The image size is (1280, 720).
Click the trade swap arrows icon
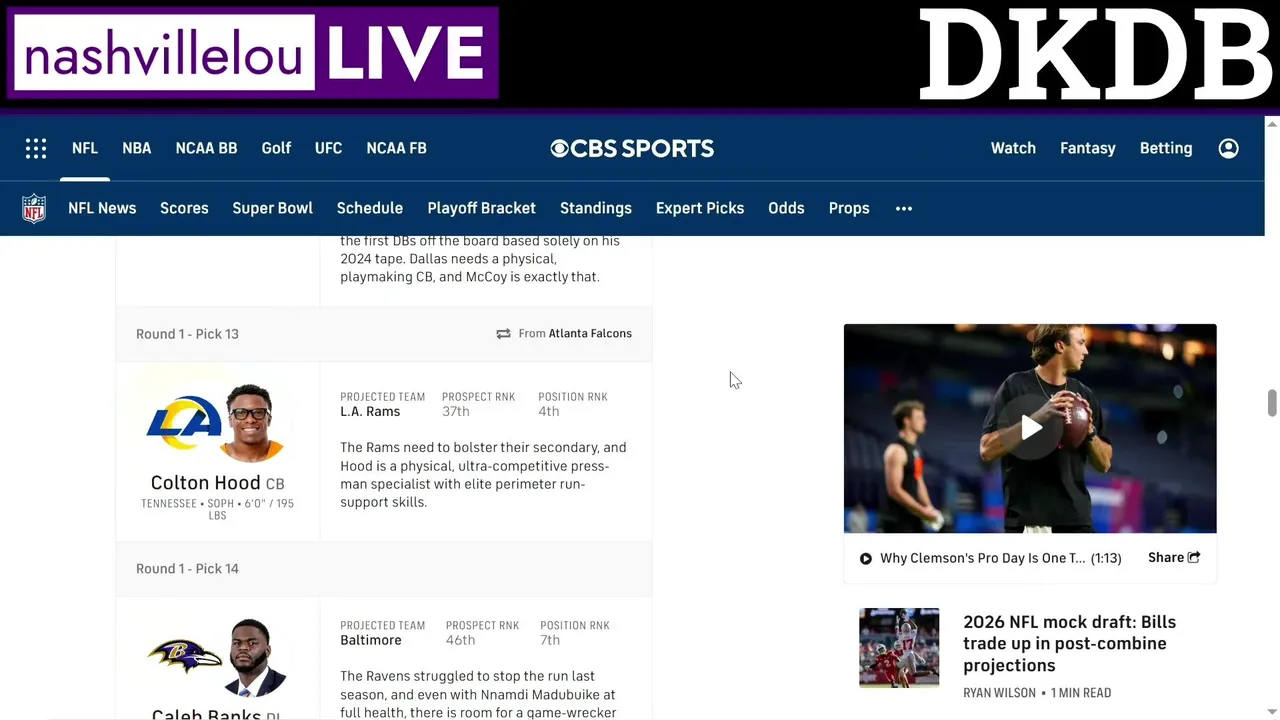point(504,334)
